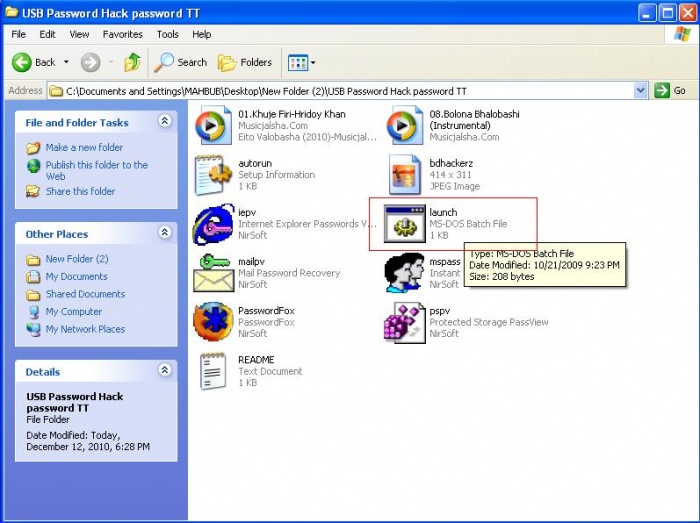This screenshot has width=700, height=523.
Task: Click the Windows flag logo
Action: 682,34
